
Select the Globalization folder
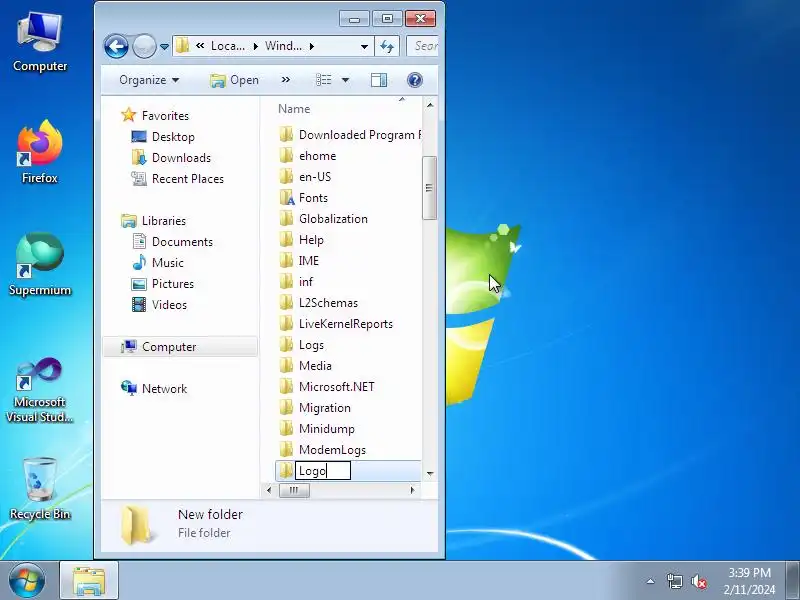click(x=323, y=218)
